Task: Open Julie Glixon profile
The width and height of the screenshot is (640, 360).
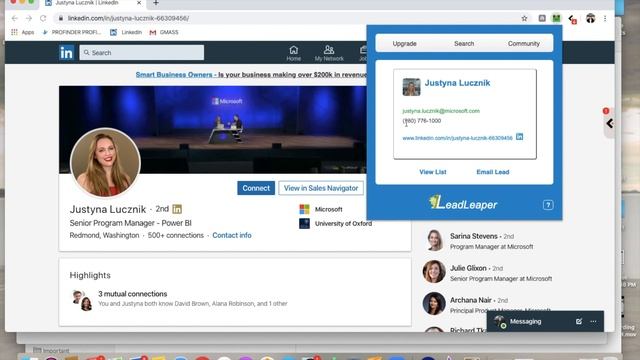Action: [468, 268]
